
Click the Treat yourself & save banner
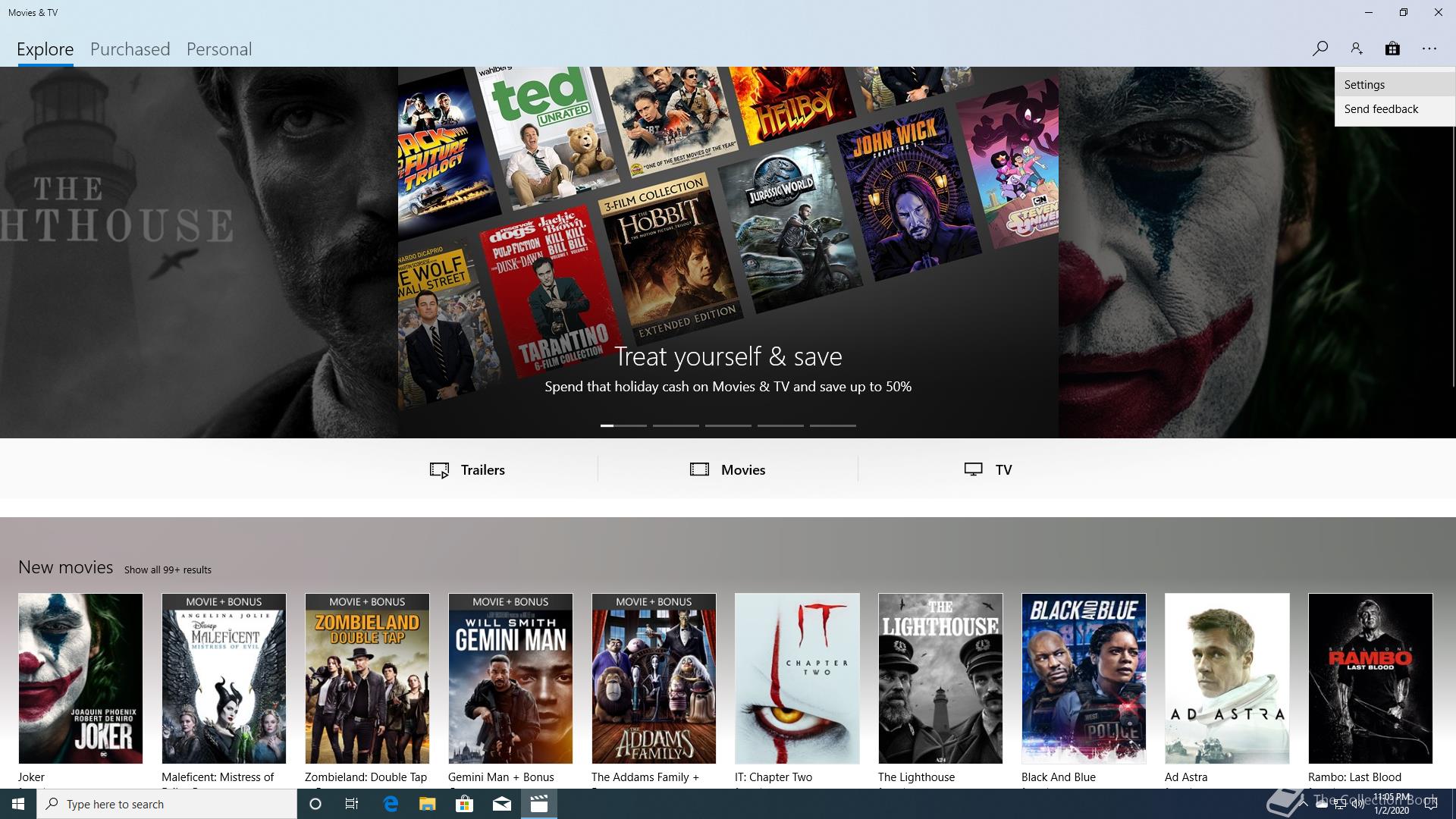(x=728, y=253)
